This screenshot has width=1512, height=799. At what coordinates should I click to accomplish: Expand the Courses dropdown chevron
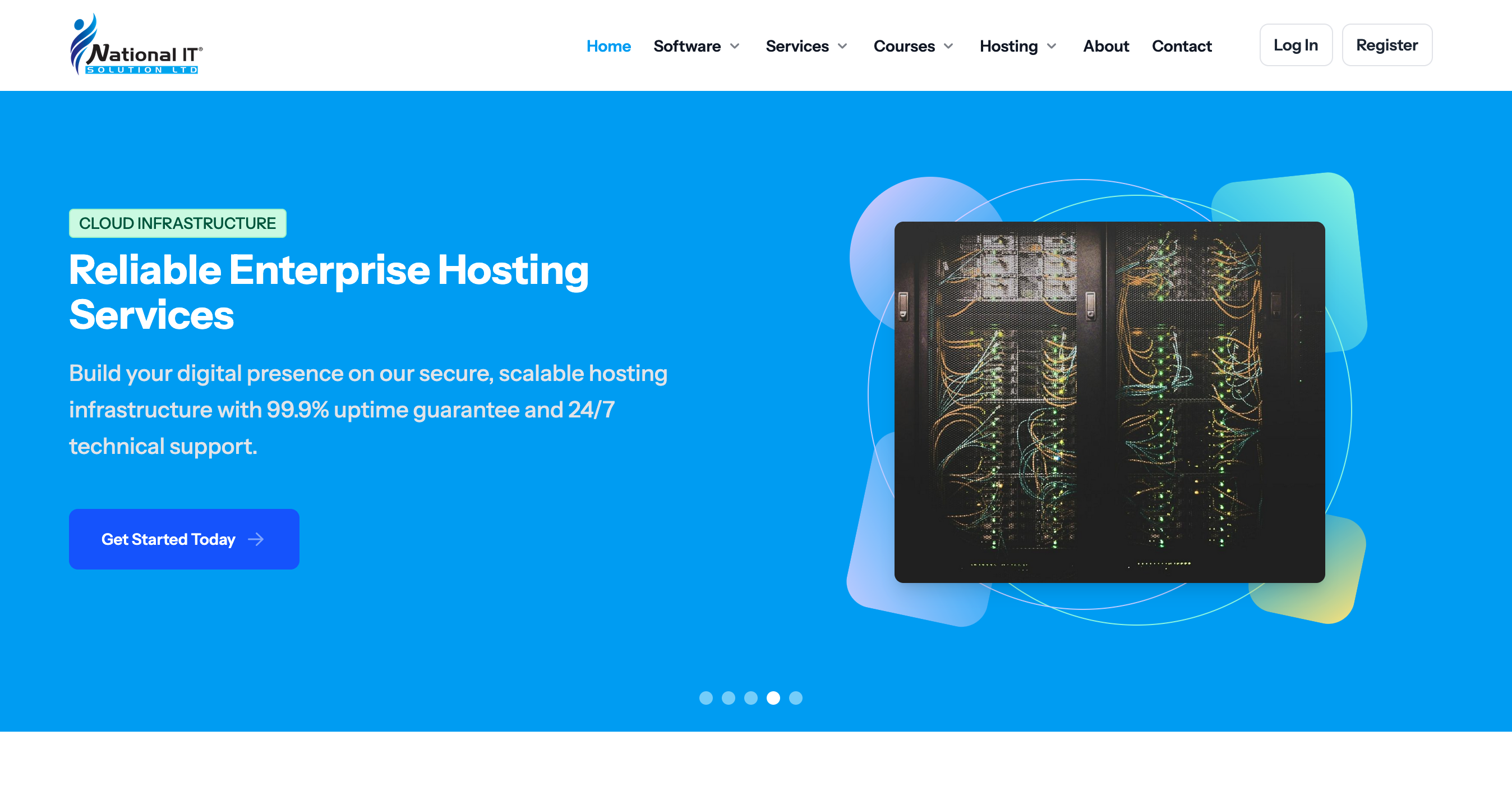(948, 46)
